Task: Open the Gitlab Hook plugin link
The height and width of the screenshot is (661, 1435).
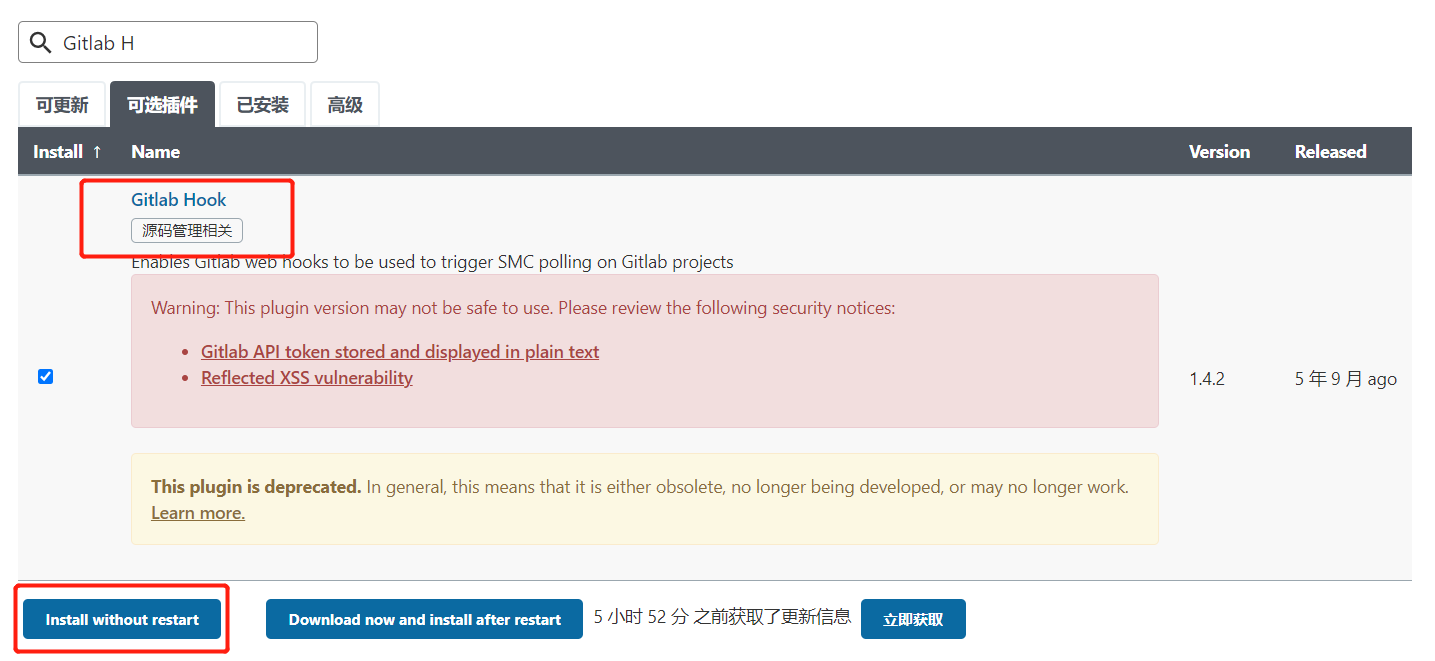Action: click(179, 200)
